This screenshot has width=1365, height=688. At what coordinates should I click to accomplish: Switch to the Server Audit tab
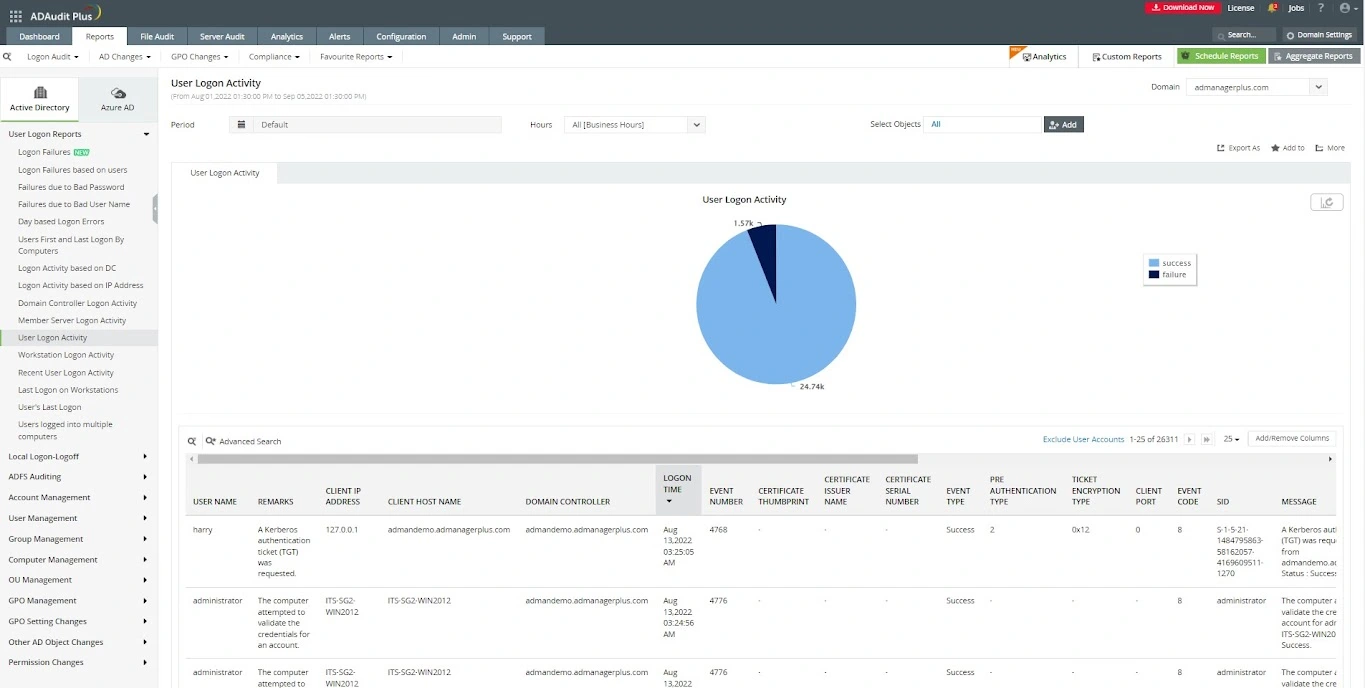(222, 37)
